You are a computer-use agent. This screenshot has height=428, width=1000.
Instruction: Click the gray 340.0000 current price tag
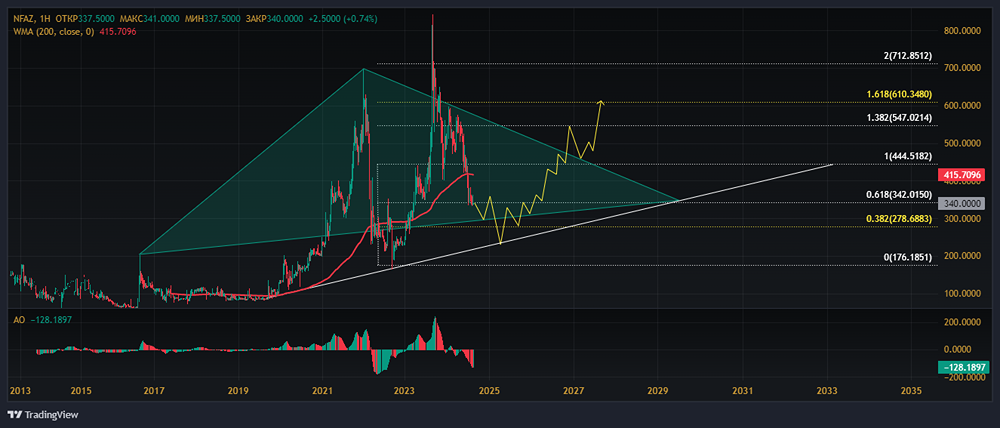(962, 203)
